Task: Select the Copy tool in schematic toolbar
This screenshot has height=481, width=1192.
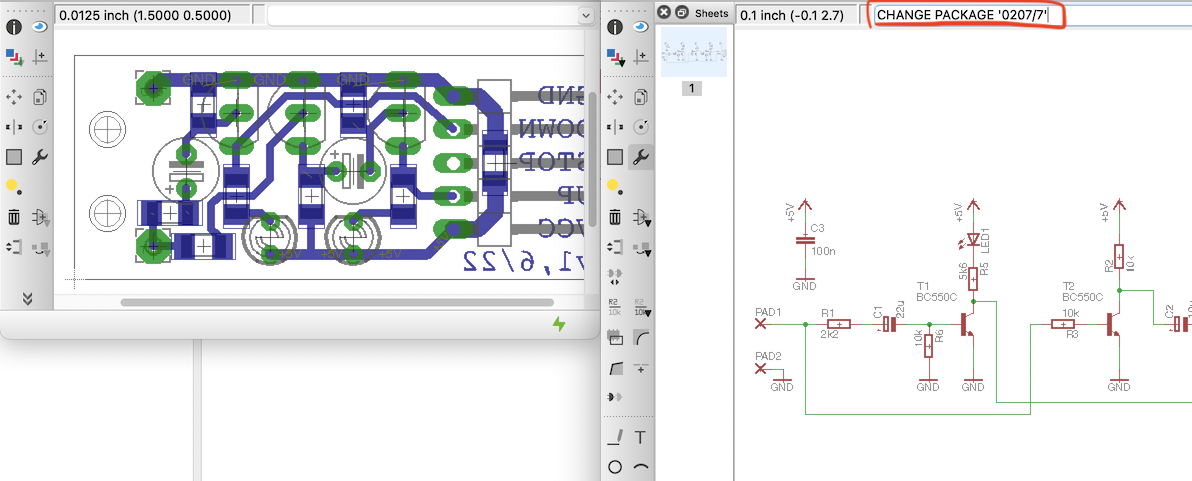Action: (x=641, y=97)
